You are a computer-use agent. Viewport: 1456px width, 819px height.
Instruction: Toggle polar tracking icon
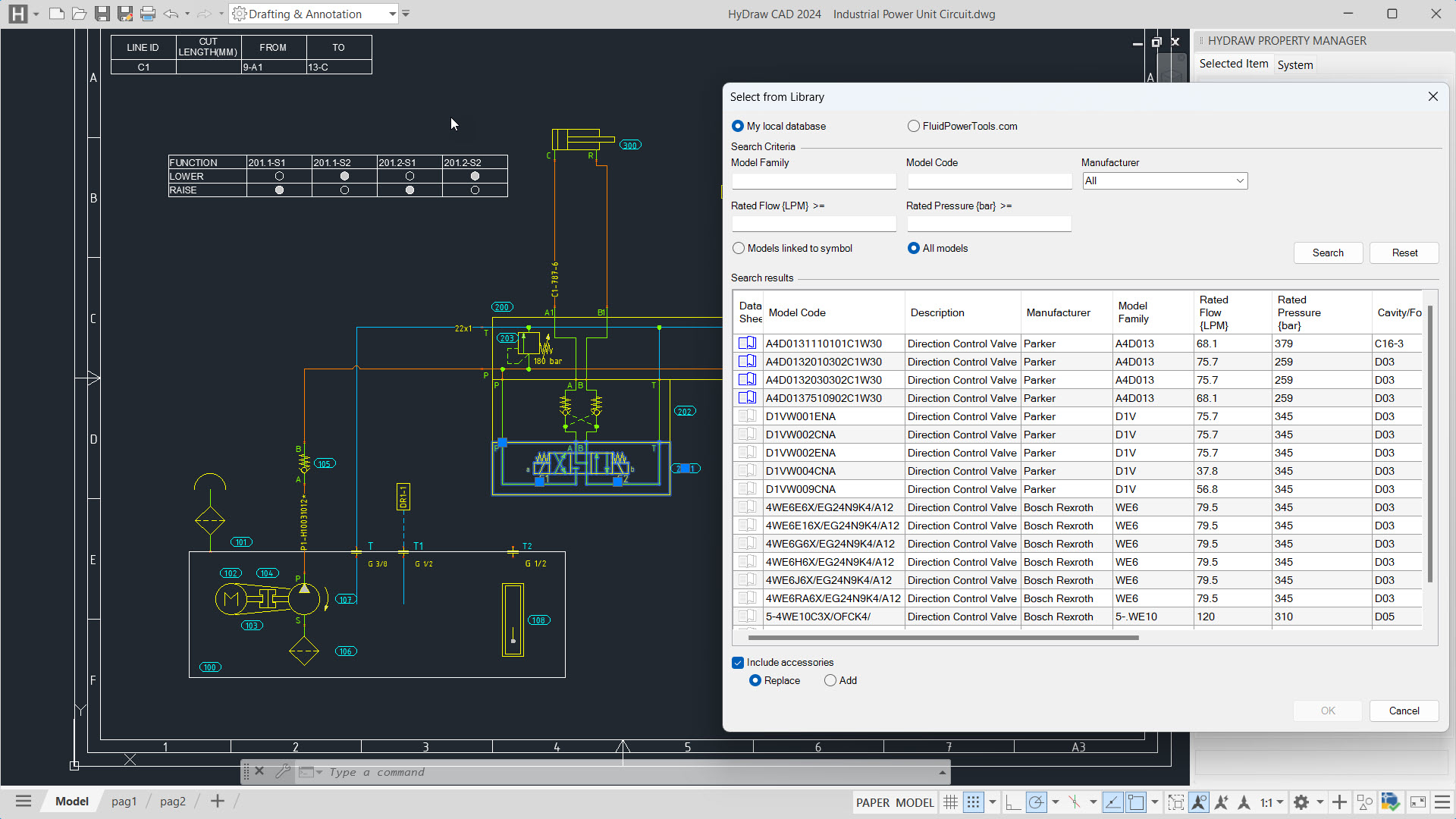coord(1037,802)
